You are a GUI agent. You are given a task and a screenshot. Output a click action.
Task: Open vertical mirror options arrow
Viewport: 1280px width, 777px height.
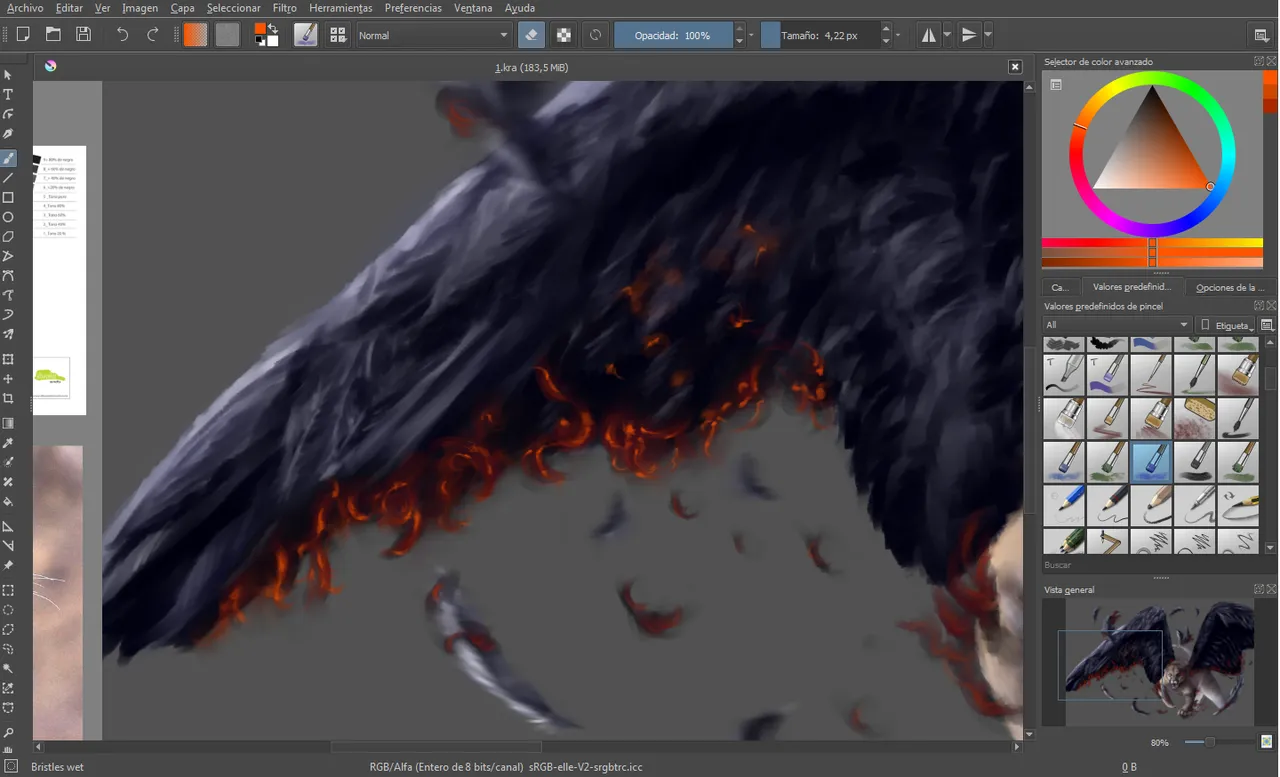point(988,35)
